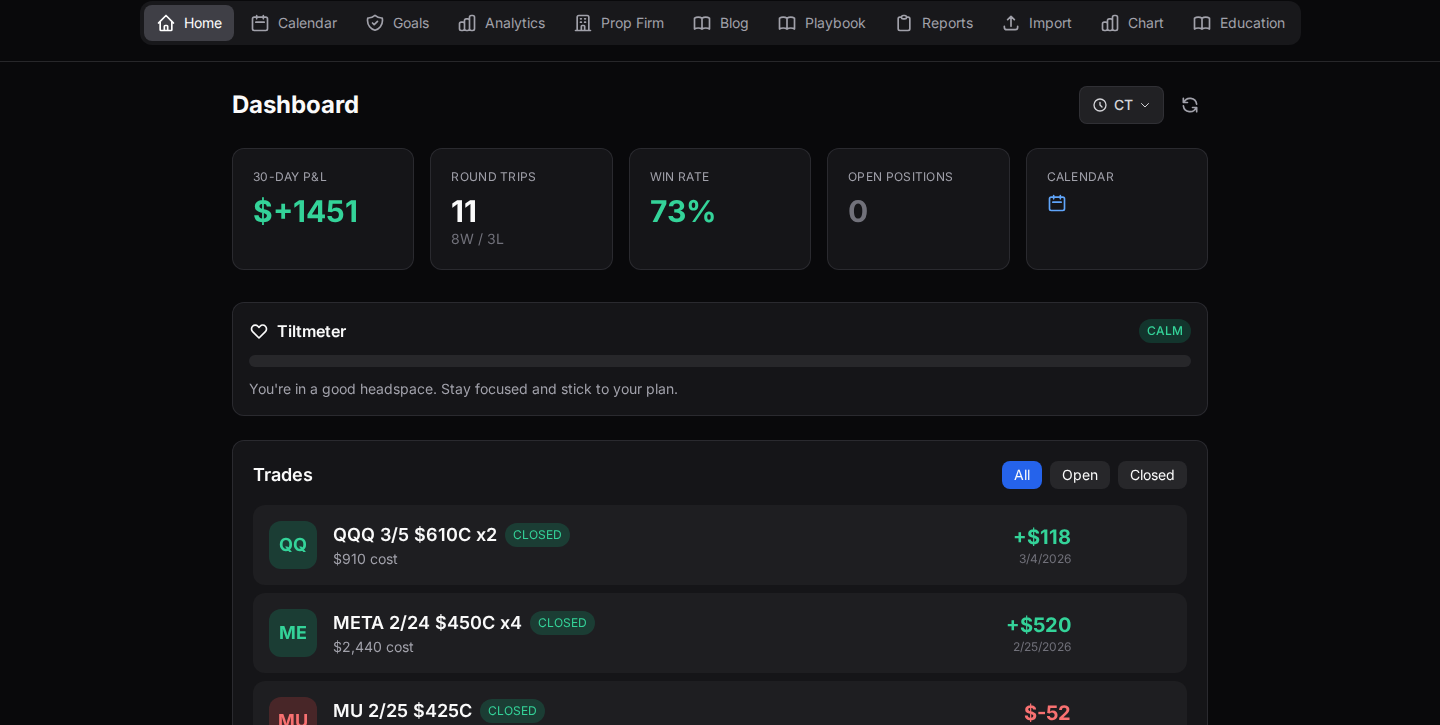Enable the All trades filter
The image size is (1440, 725).
[x=1021, y=475]
